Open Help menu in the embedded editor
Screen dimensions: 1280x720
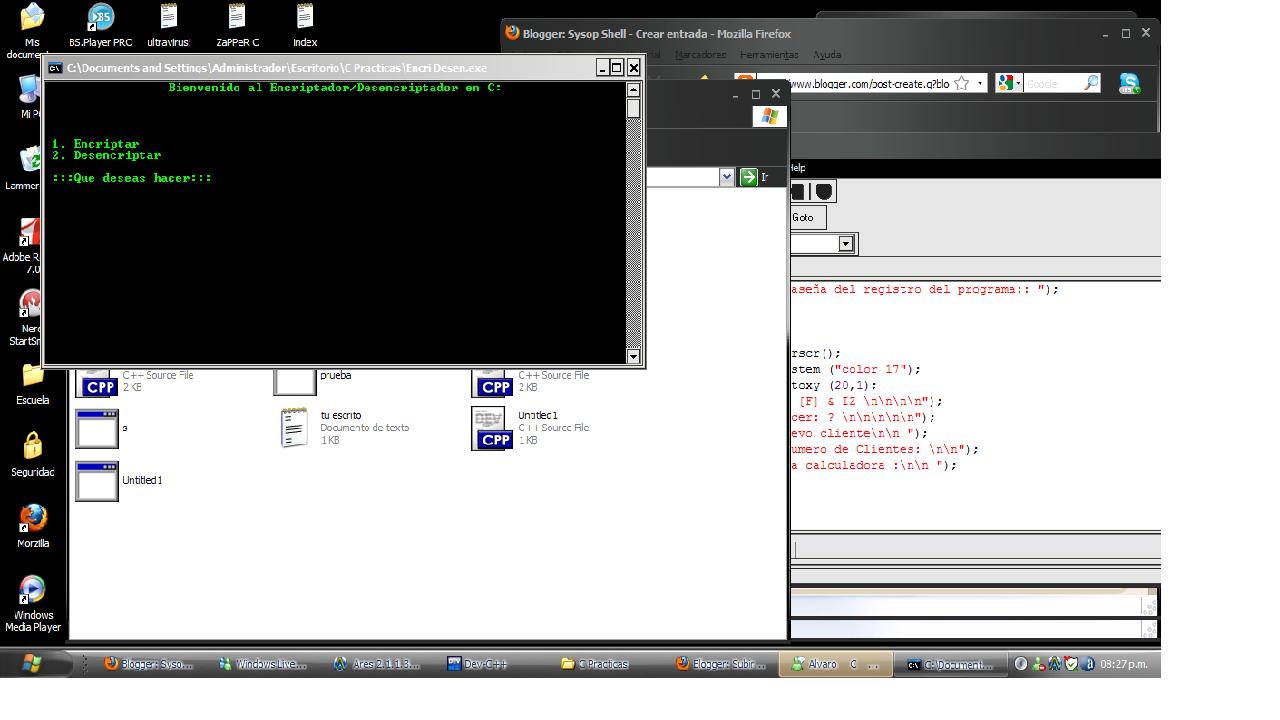coord(797,168)
